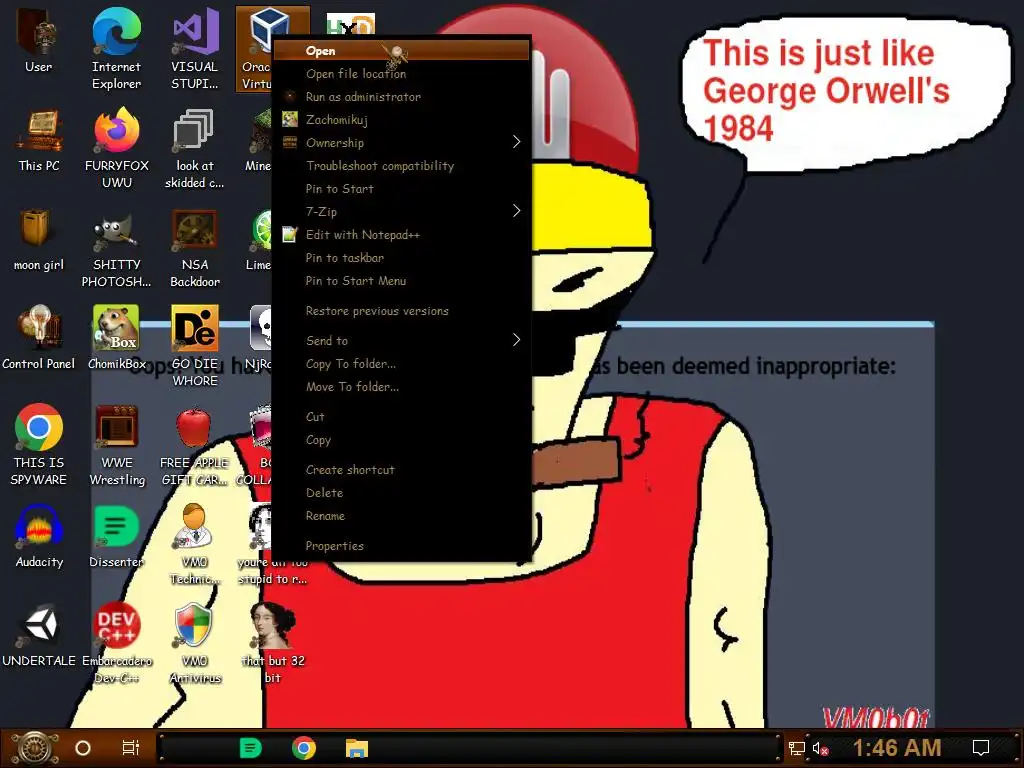Click the 1:46 AM clock

click(897, 748)
